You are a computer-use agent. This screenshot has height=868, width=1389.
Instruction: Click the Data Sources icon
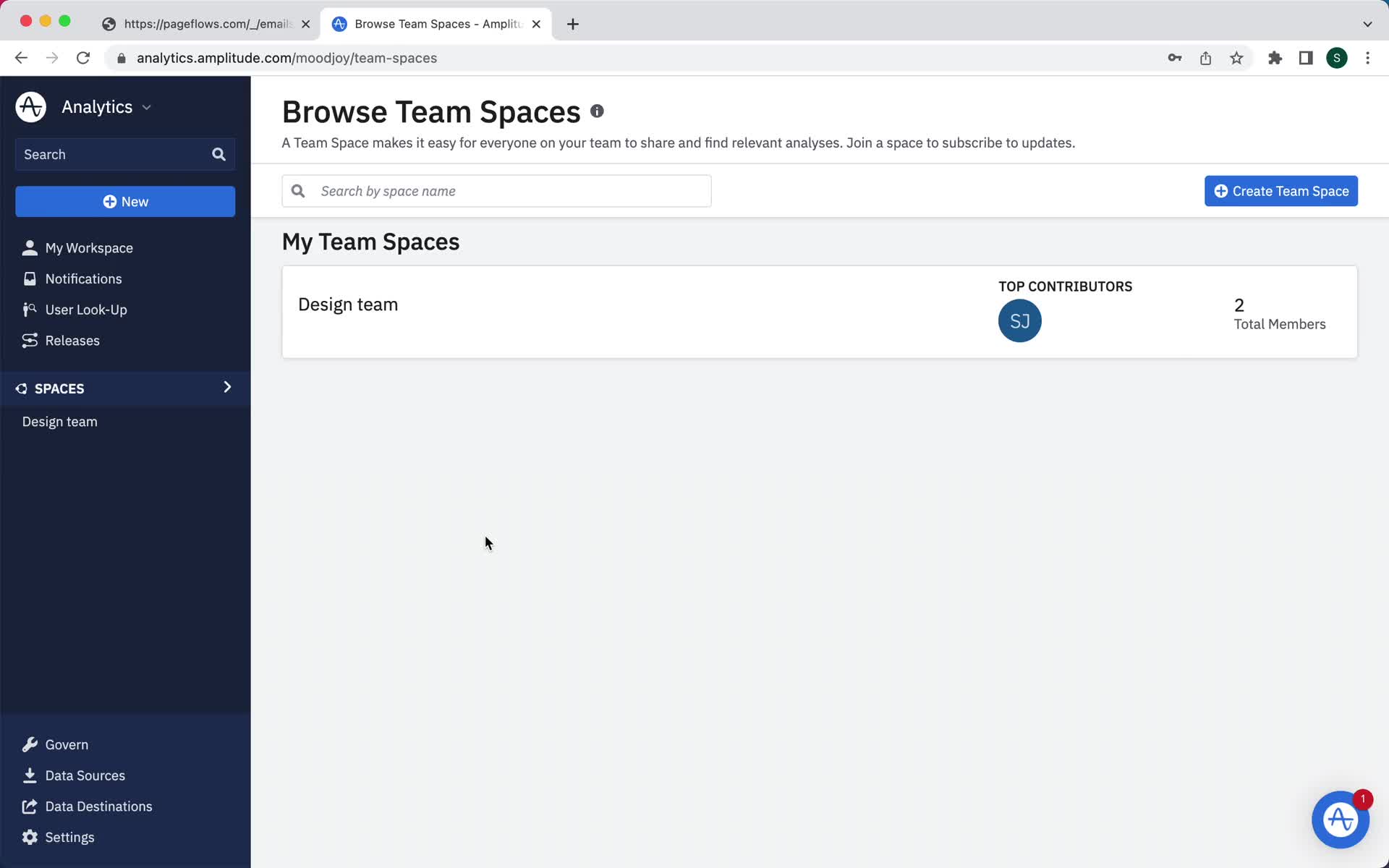[x=30, y=775]
